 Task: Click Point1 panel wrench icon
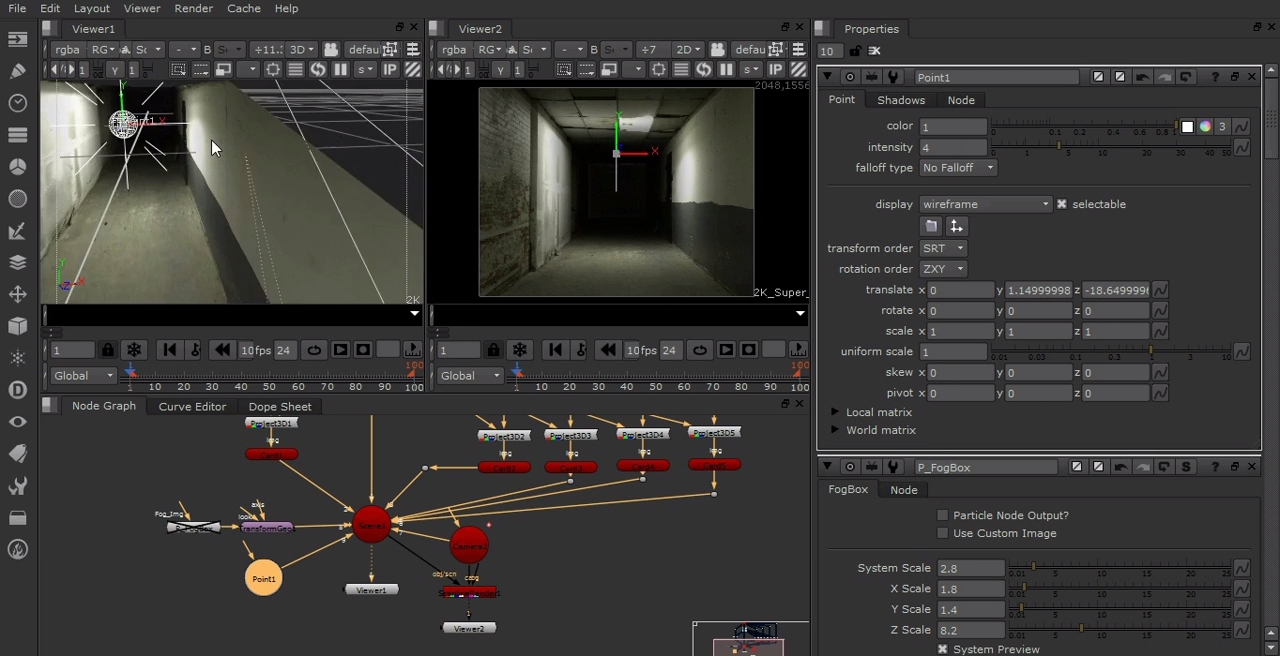click(x=893, y=77)
